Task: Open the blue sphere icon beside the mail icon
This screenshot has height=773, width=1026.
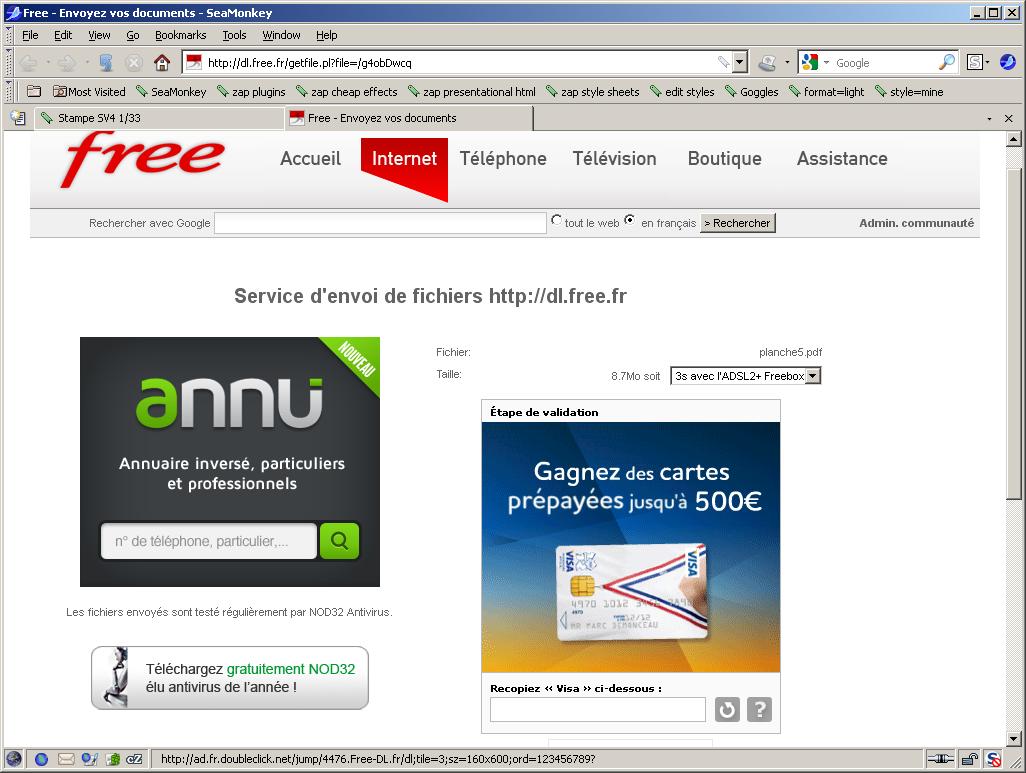Action: click(x=41, y=759)
